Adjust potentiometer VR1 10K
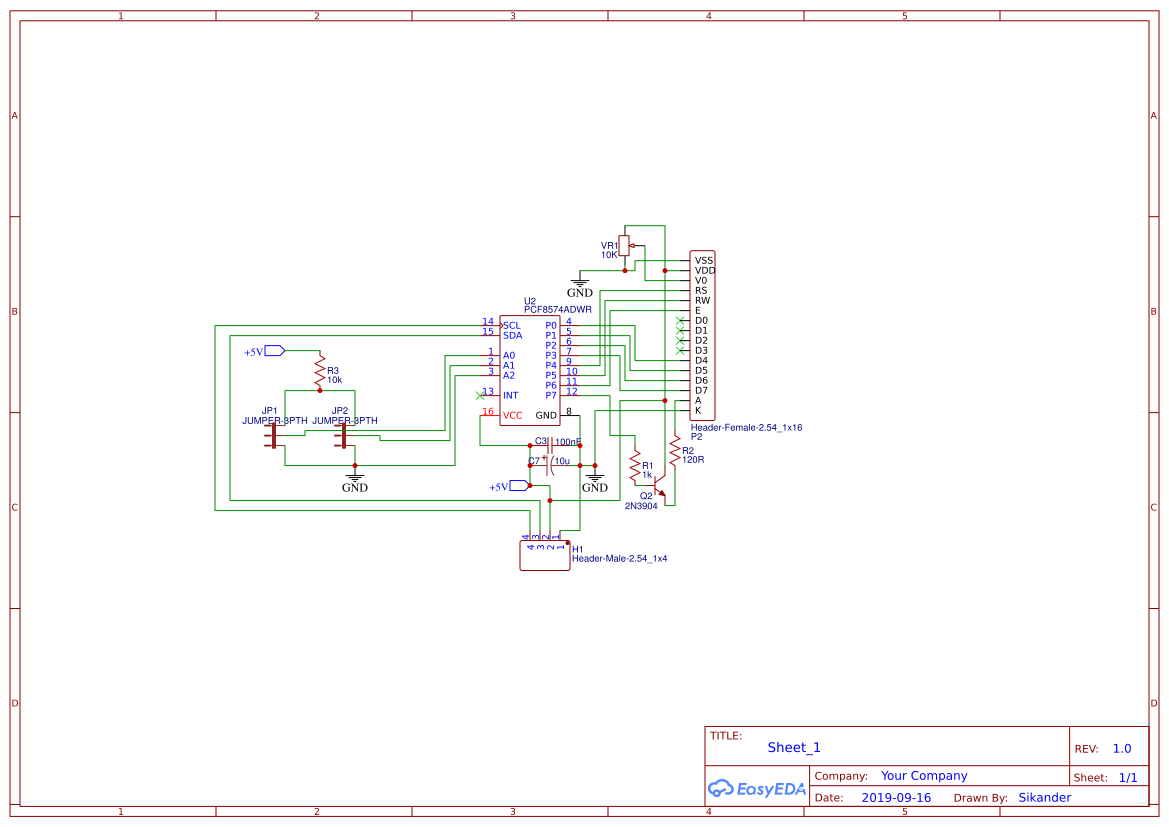Viewport: 1169px width, 827px height. pyautogui.click(x=625, y=247)
